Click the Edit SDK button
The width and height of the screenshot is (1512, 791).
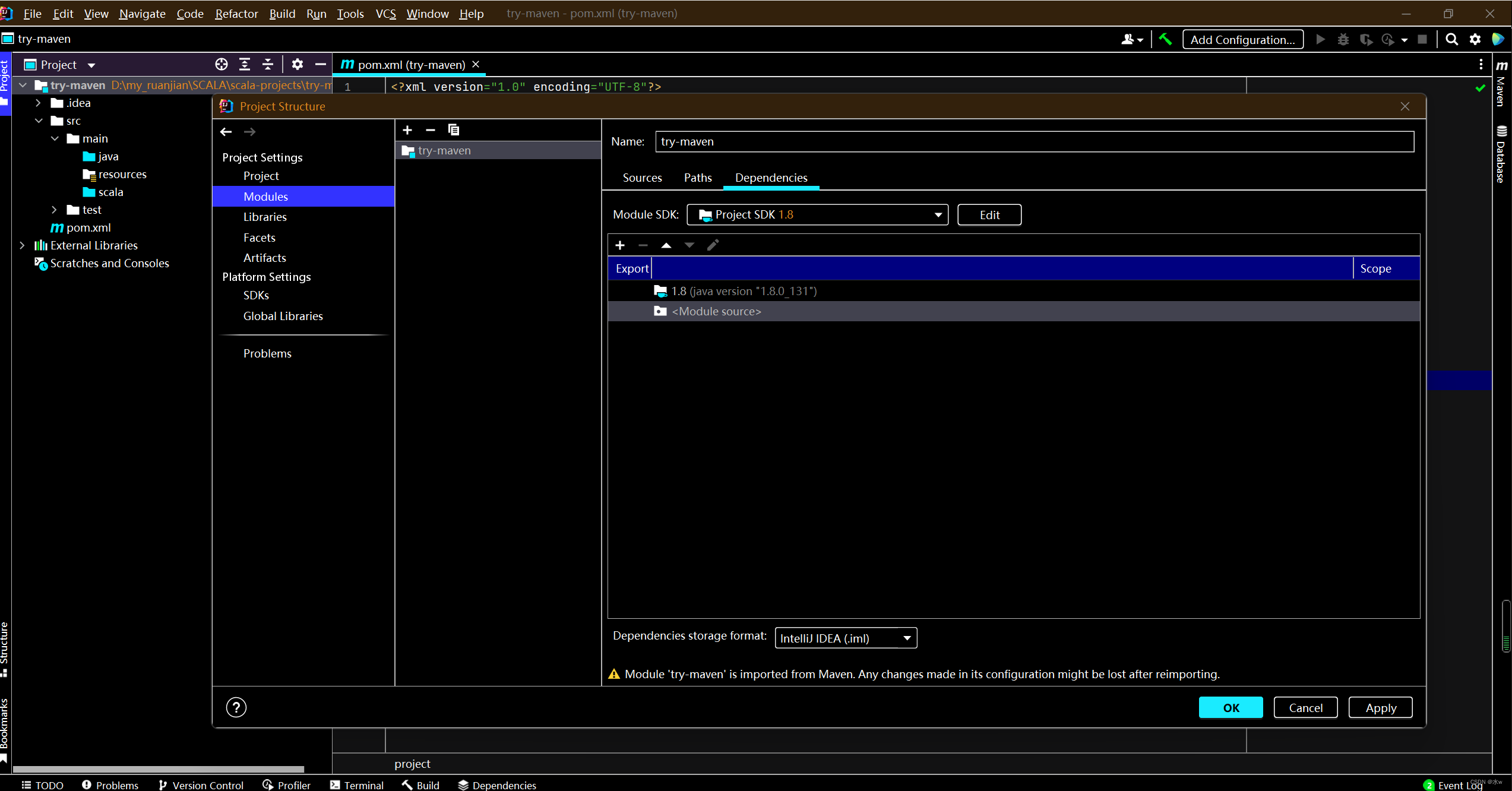point(989,214)
